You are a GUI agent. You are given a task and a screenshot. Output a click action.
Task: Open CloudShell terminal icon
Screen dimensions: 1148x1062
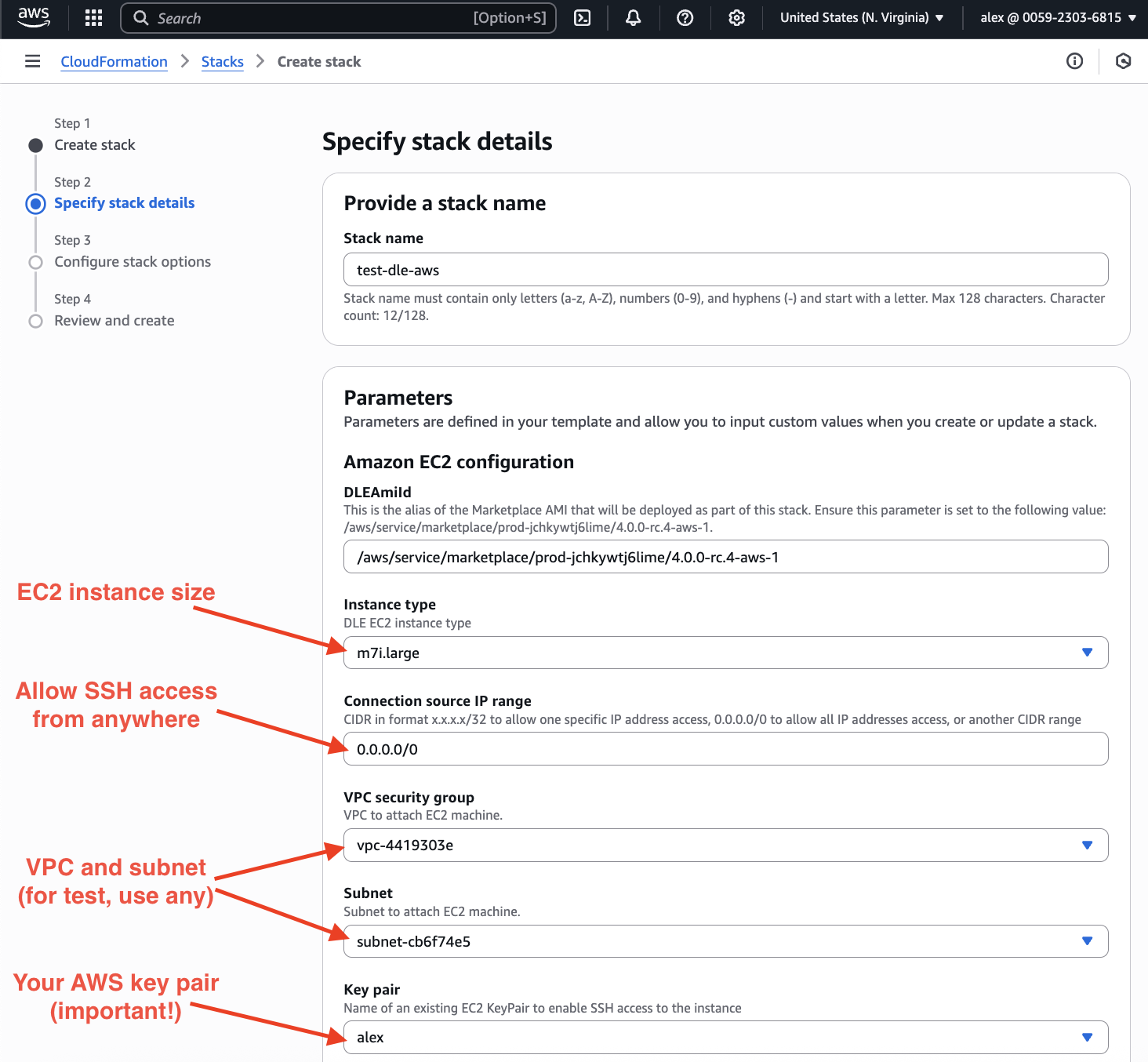click(x=583, y=18)
